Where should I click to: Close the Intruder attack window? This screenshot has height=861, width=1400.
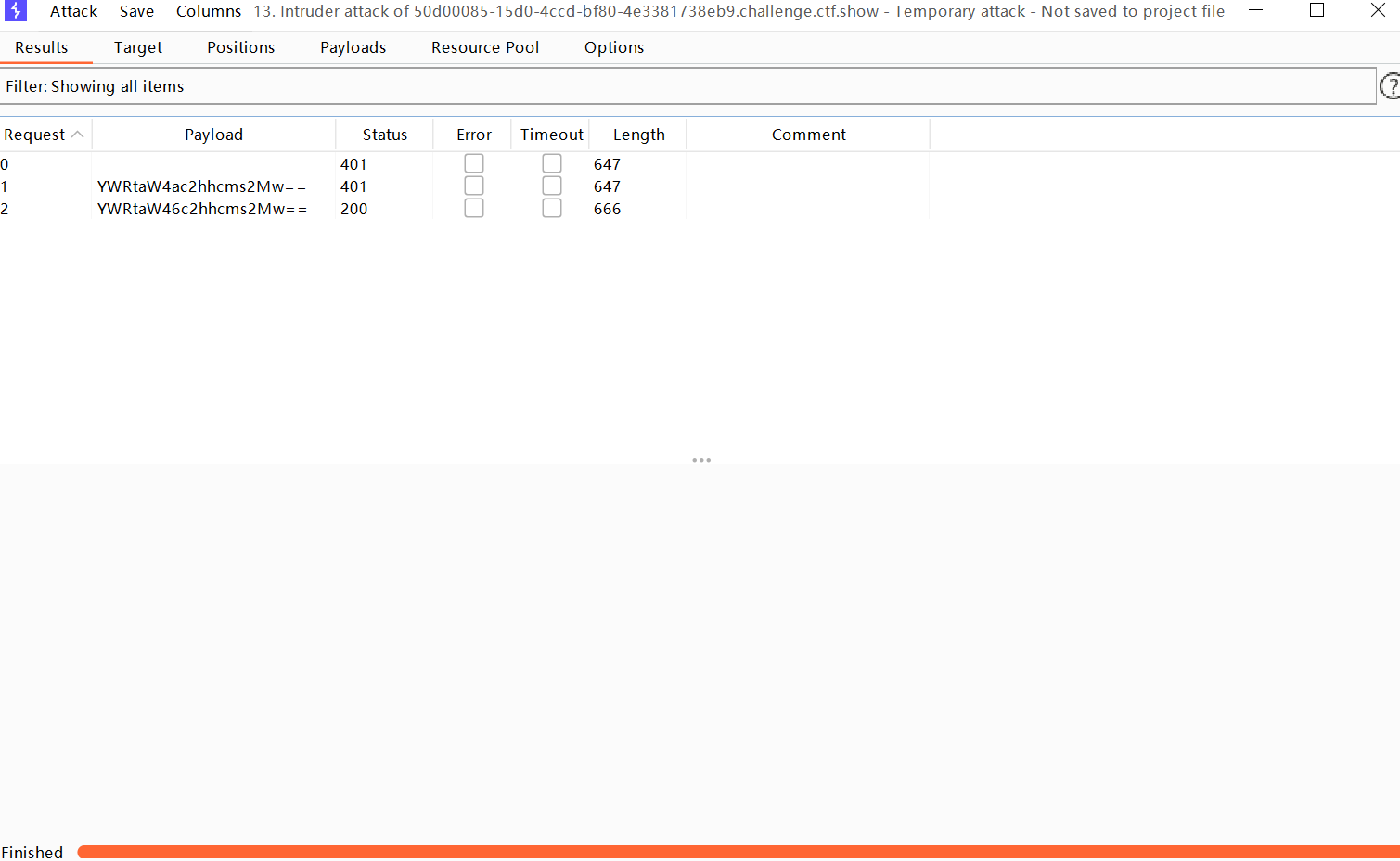[x=1378, y=10]
